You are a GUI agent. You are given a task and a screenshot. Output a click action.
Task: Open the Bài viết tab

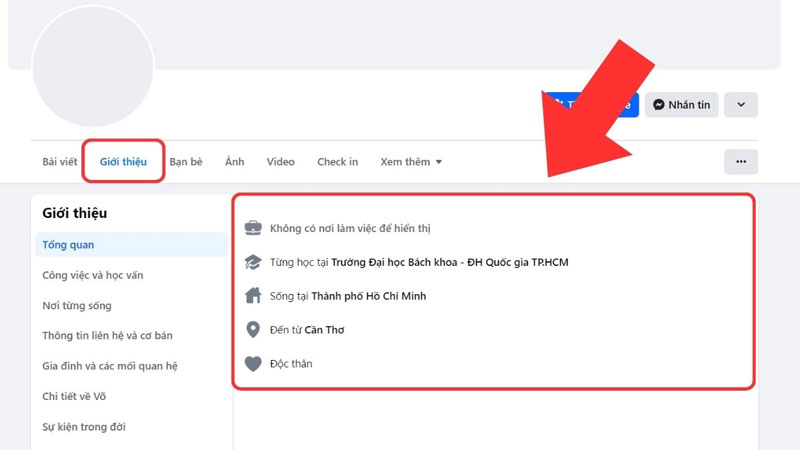(60, 162)
